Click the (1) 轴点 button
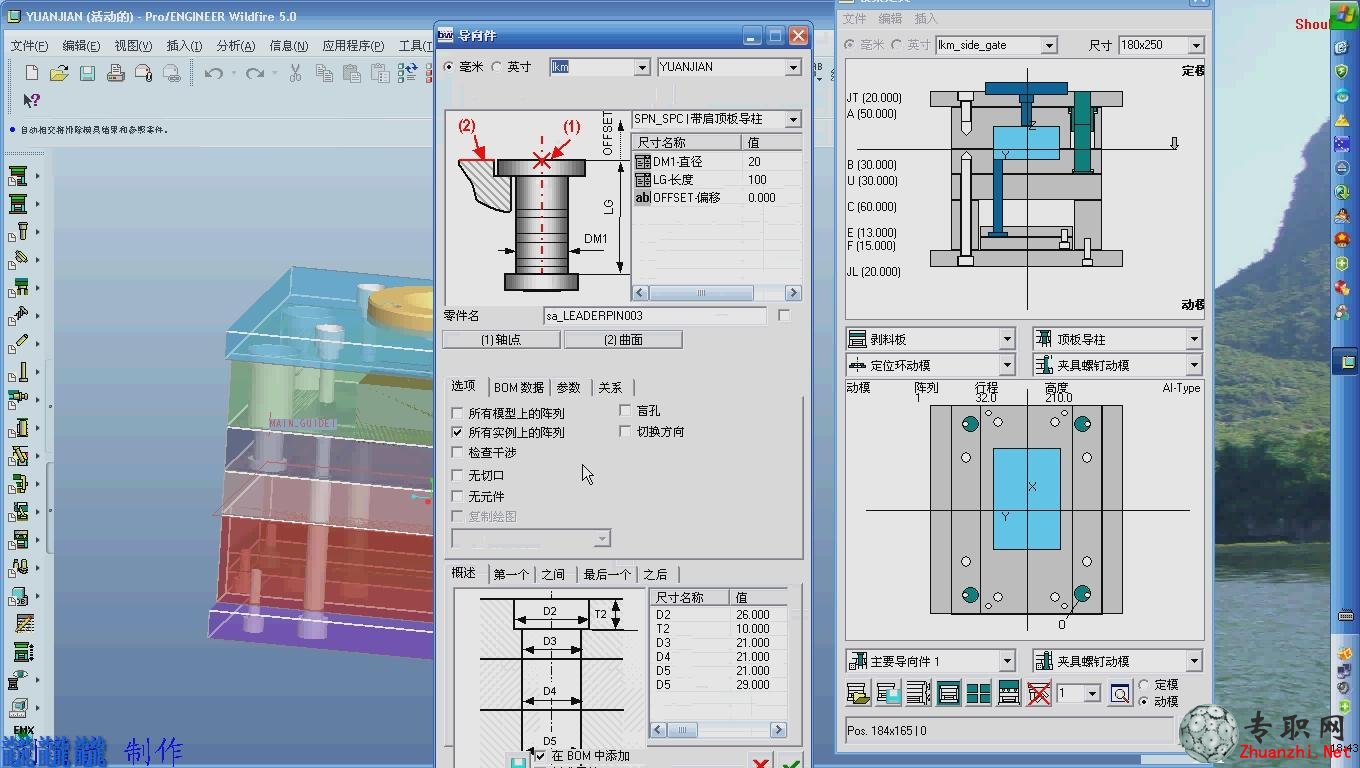The height and width of the screenshot is (768, 1360). (501, 340)
